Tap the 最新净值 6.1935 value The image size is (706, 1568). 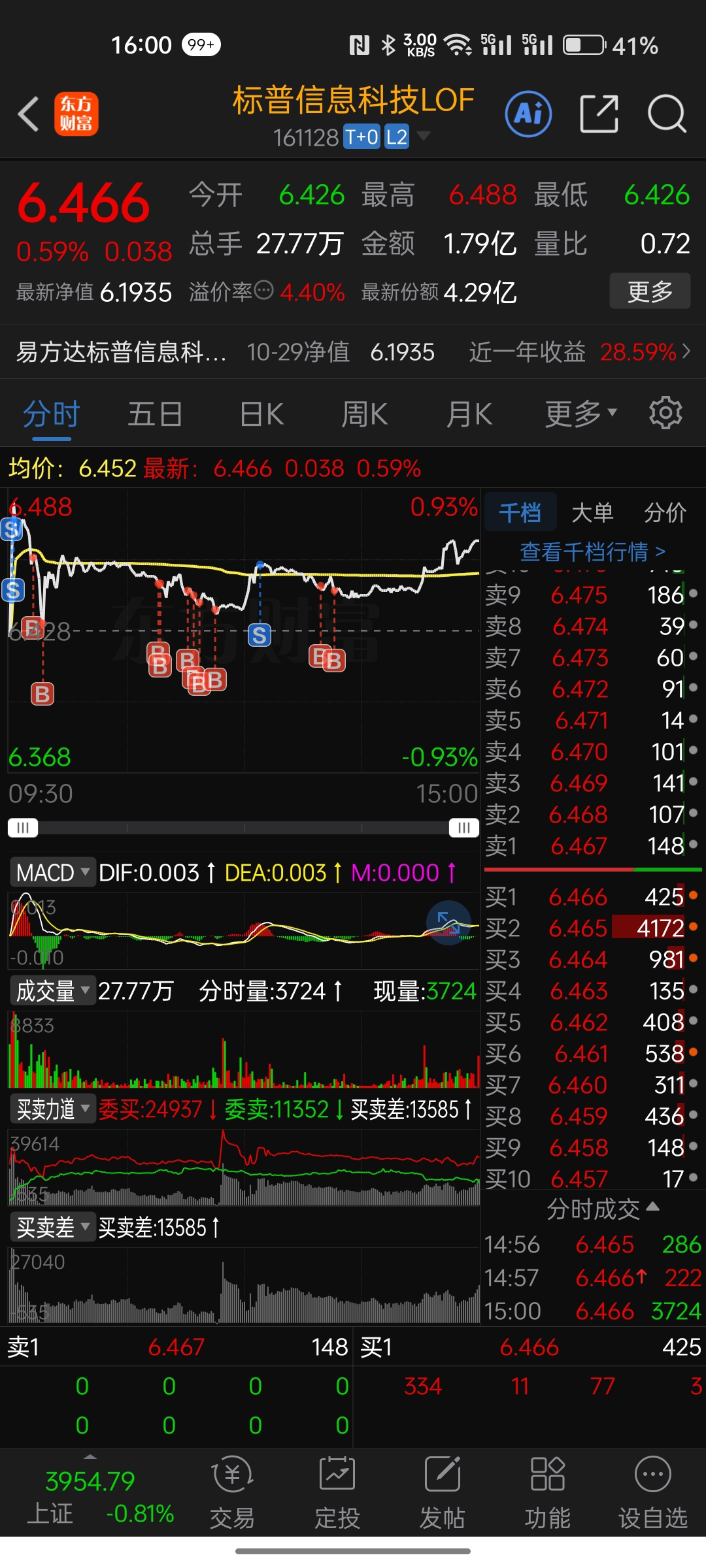point(136,292)
